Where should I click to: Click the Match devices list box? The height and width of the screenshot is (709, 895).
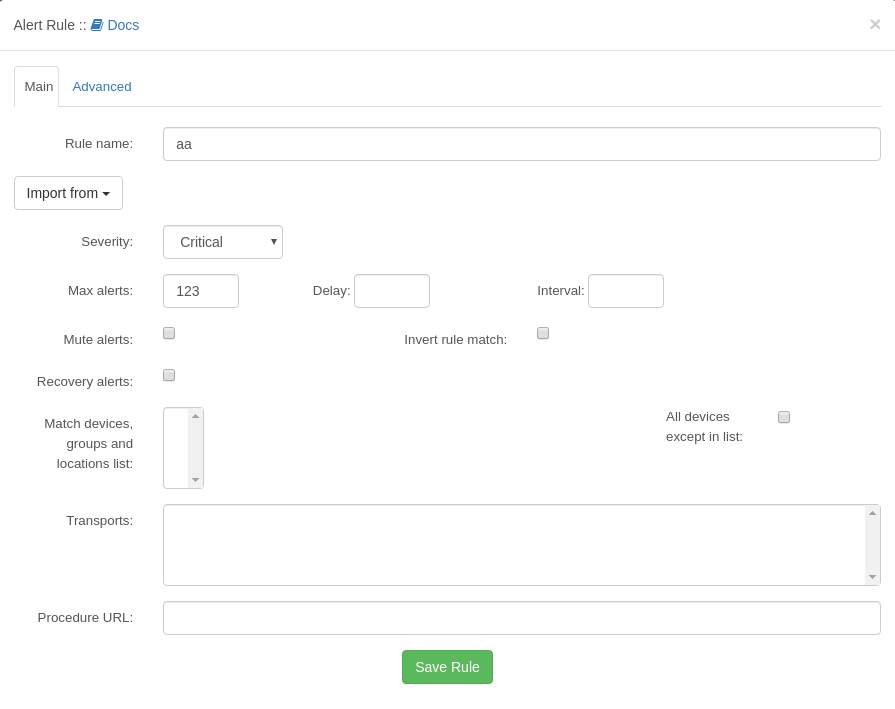(176, 448)
